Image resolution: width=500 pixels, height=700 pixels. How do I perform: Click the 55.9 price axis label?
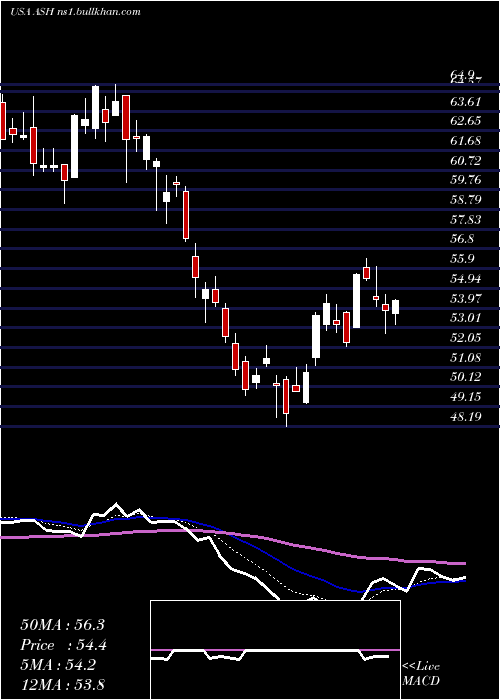462,259
